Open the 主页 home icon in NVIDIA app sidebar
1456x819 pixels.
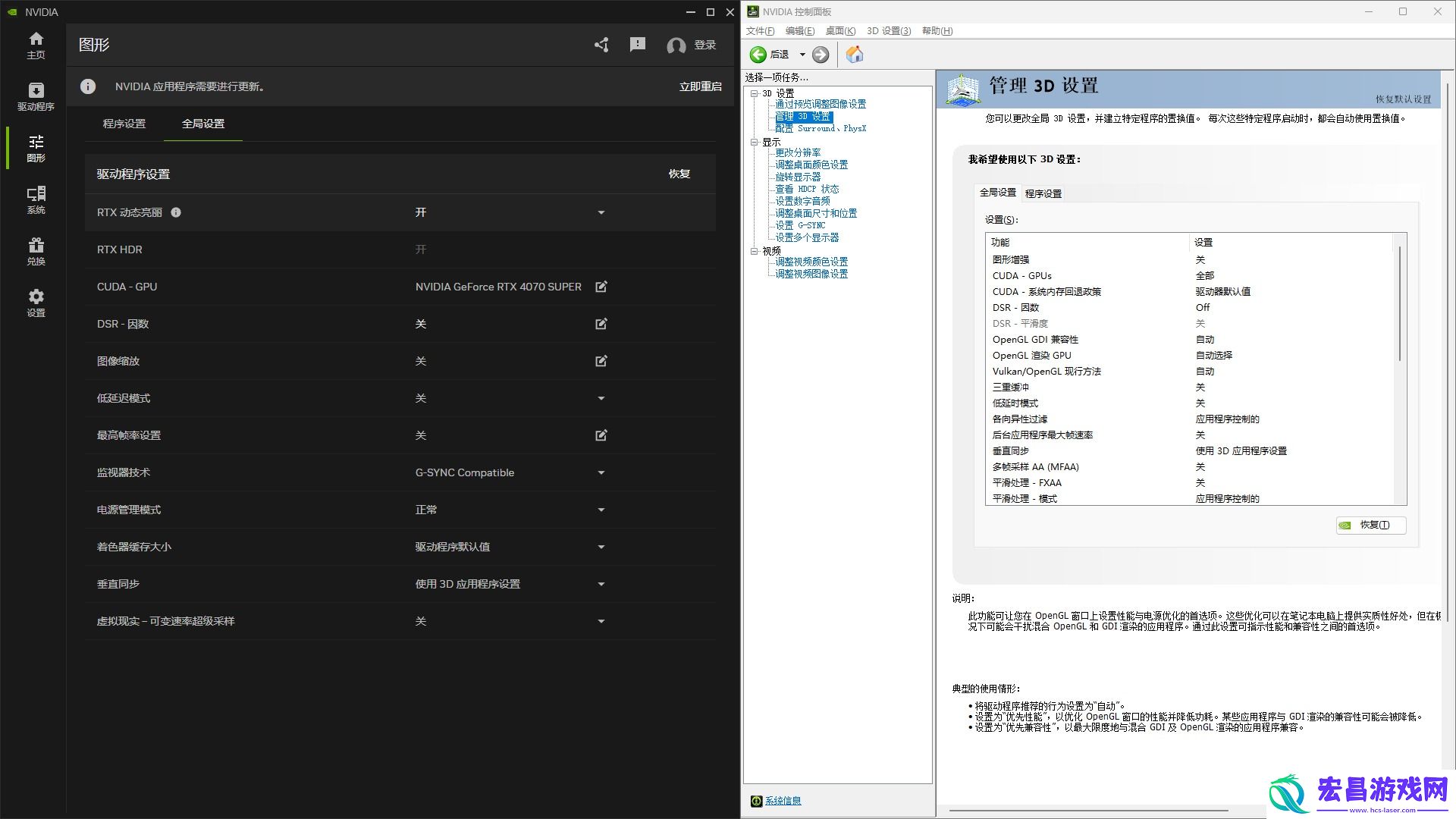tap(36, 39)
